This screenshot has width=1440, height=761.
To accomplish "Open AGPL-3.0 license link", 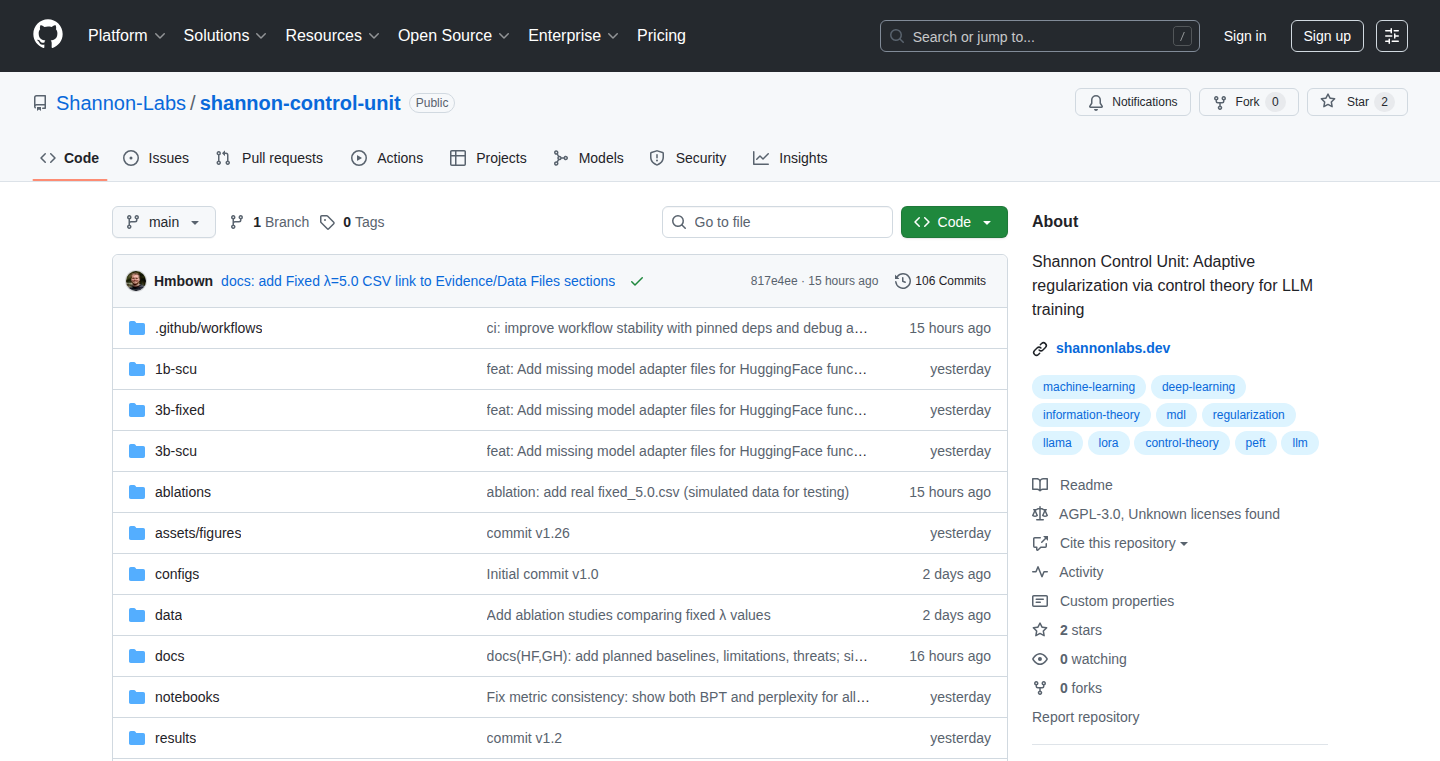I will coord(1169,514).
